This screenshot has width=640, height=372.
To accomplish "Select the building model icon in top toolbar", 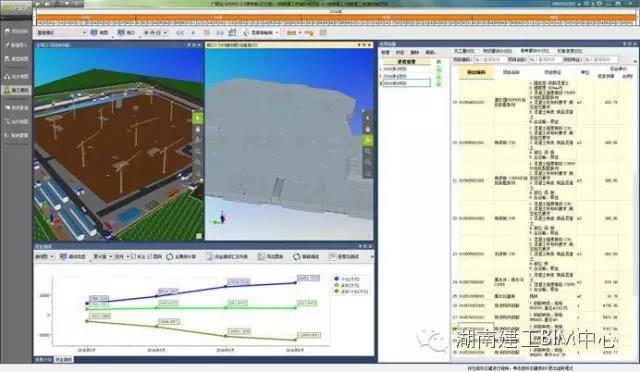I will point(232,32).
